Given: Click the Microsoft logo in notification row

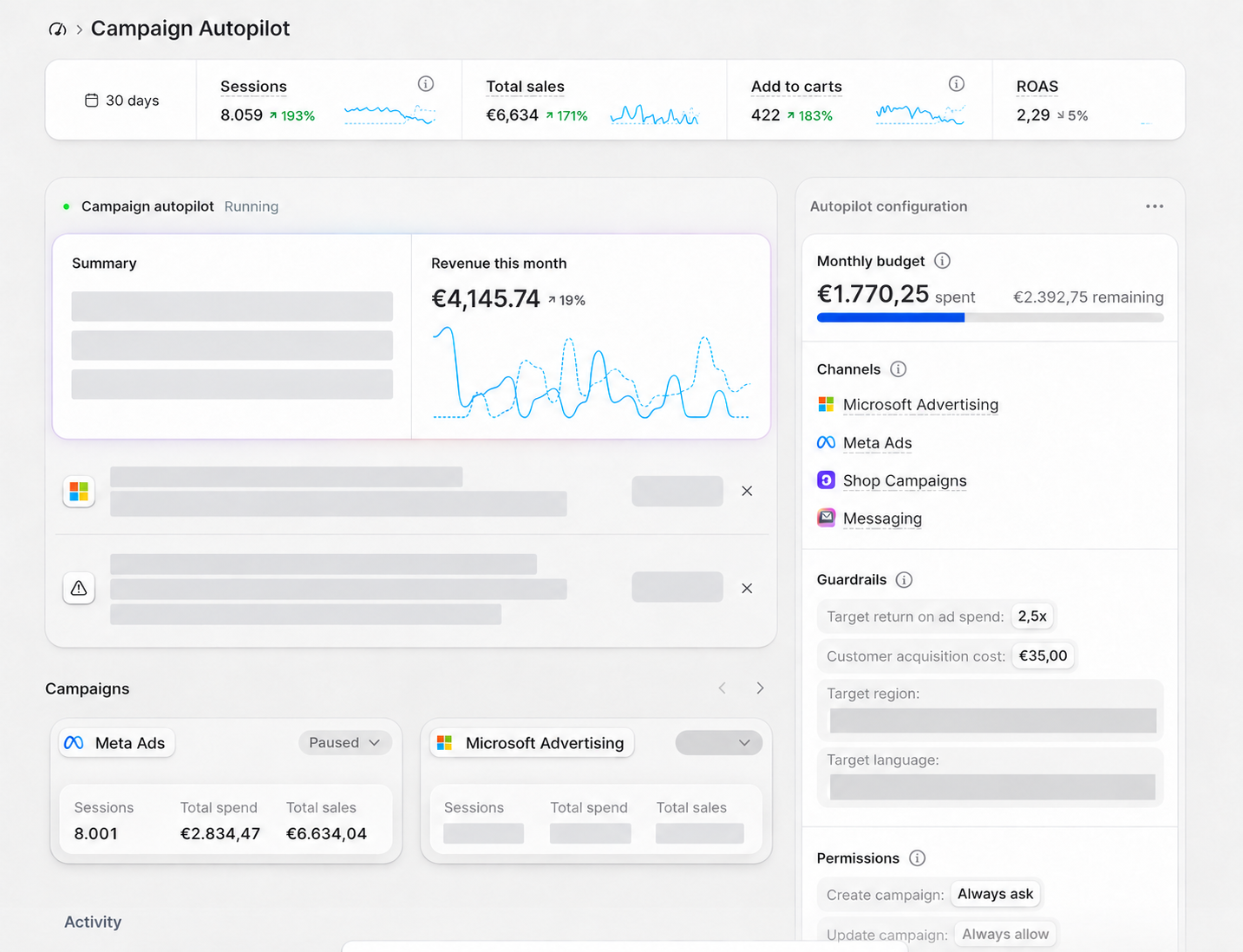Looking at the screenshot, I should pos(79,492).
